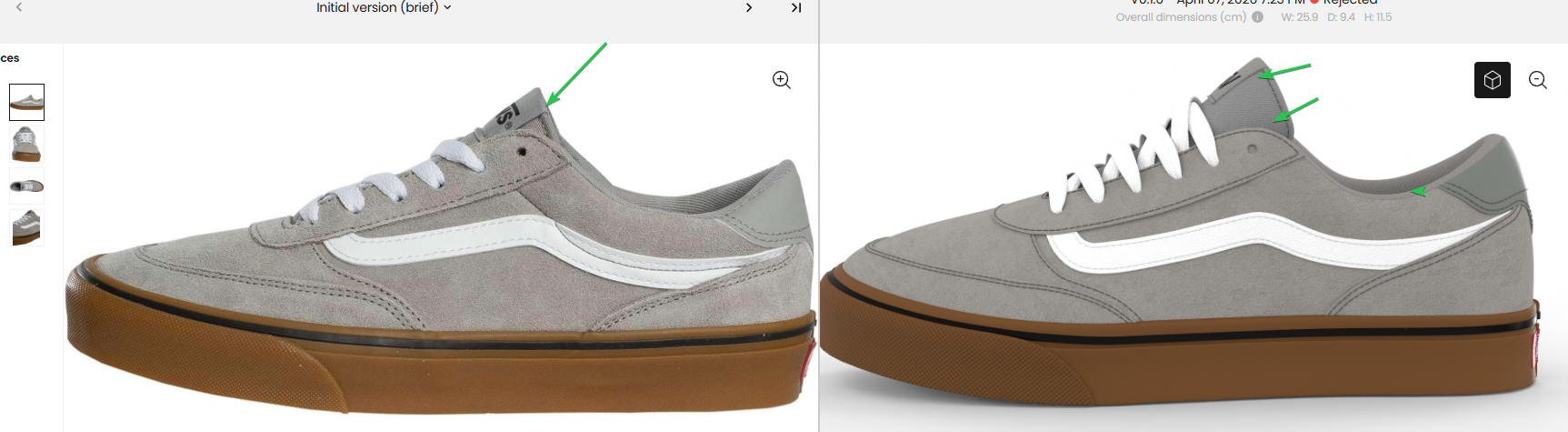Screen dimensions: 1568x432
Task: Jump to the last version arrow
Action: [x=796, y=7]
